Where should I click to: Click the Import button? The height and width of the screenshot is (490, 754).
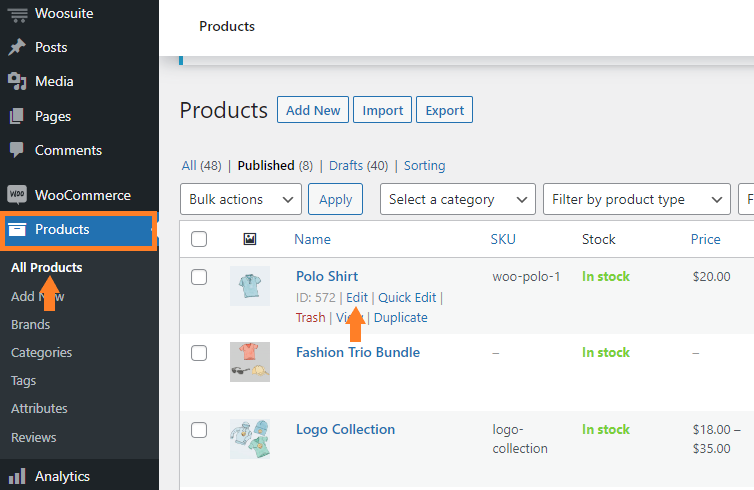382,110
